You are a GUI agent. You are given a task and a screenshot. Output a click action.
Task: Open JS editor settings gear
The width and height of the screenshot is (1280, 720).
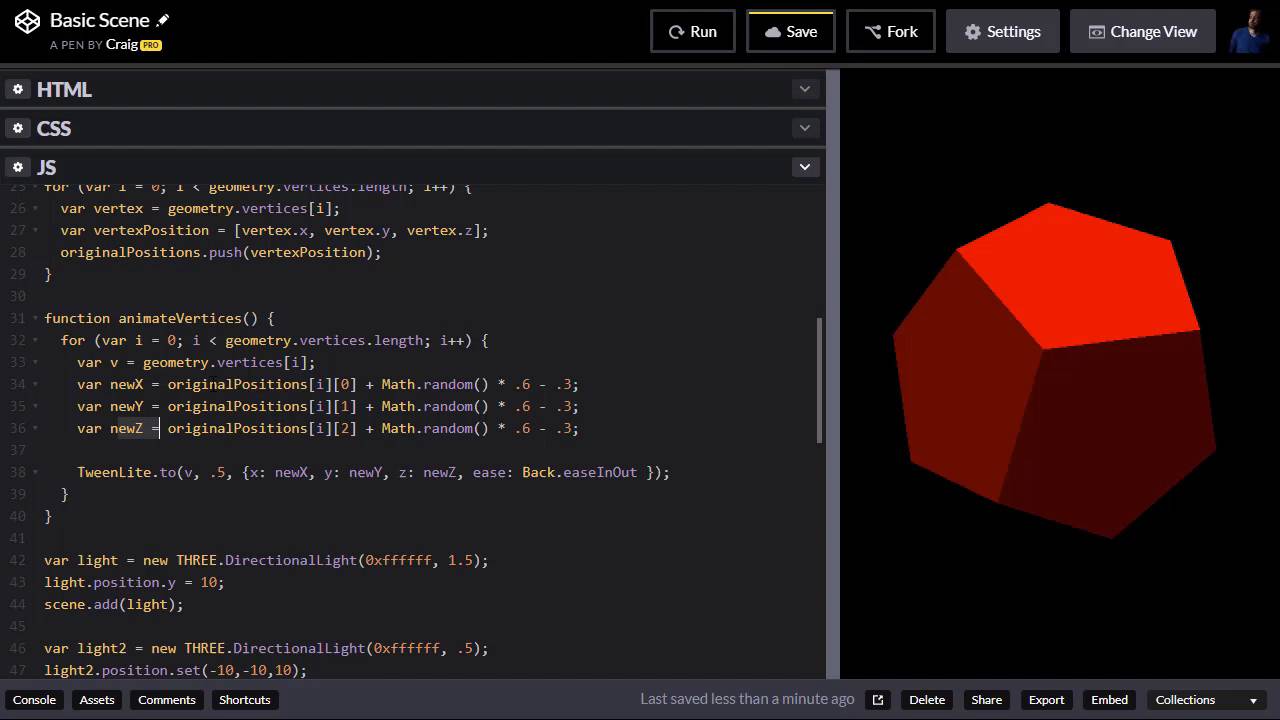pos(18,167)
